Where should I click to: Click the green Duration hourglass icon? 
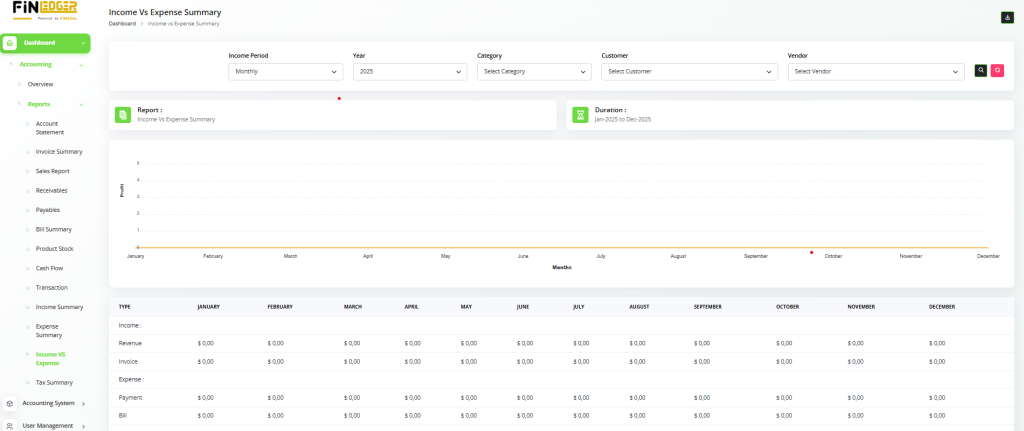579,115
